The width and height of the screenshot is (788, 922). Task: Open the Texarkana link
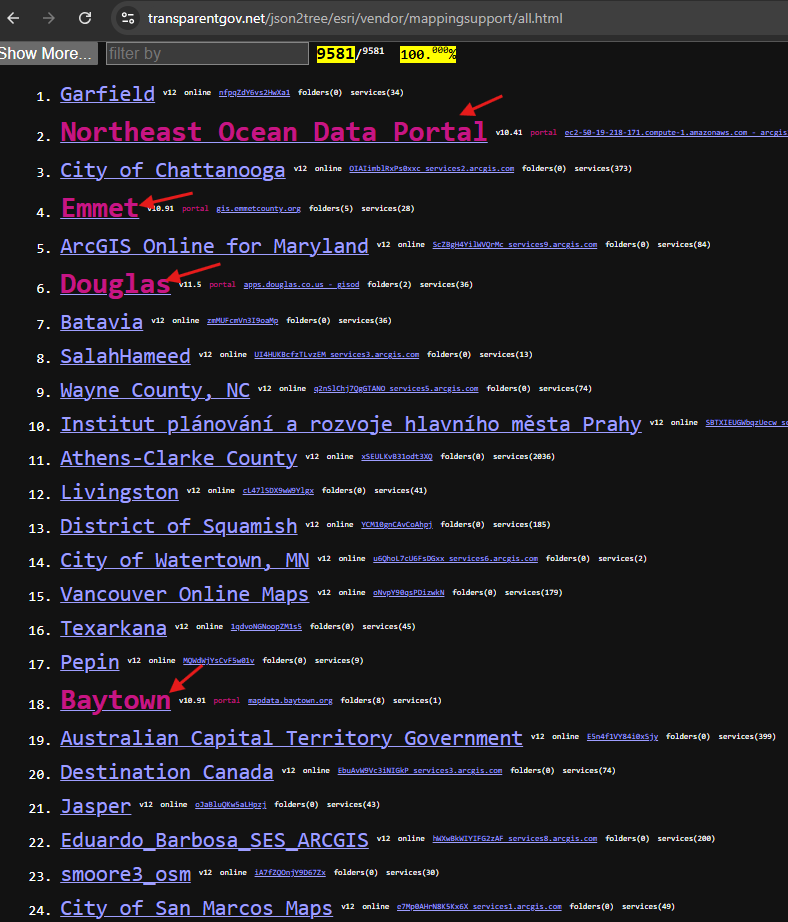click(x=113, y=629)
